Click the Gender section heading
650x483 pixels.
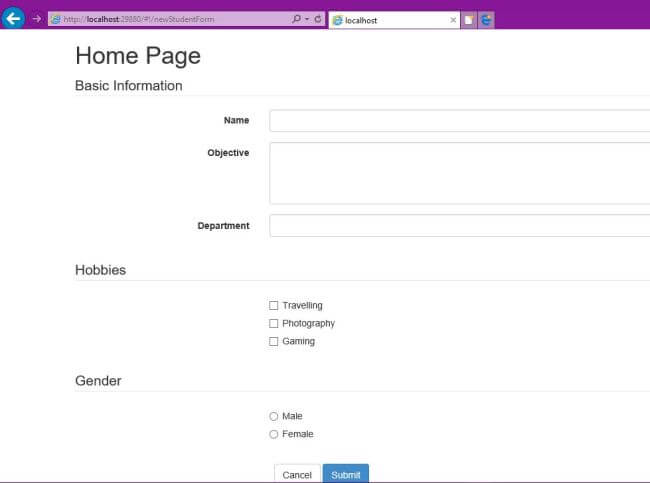tap(98, 381)
